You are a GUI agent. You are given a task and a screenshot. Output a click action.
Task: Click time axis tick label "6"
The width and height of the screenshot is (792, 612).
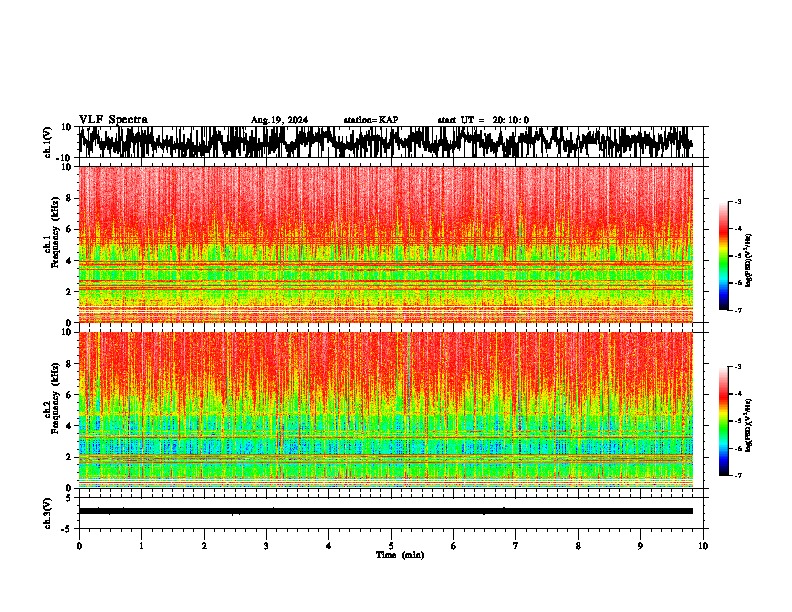coord(454,546)
